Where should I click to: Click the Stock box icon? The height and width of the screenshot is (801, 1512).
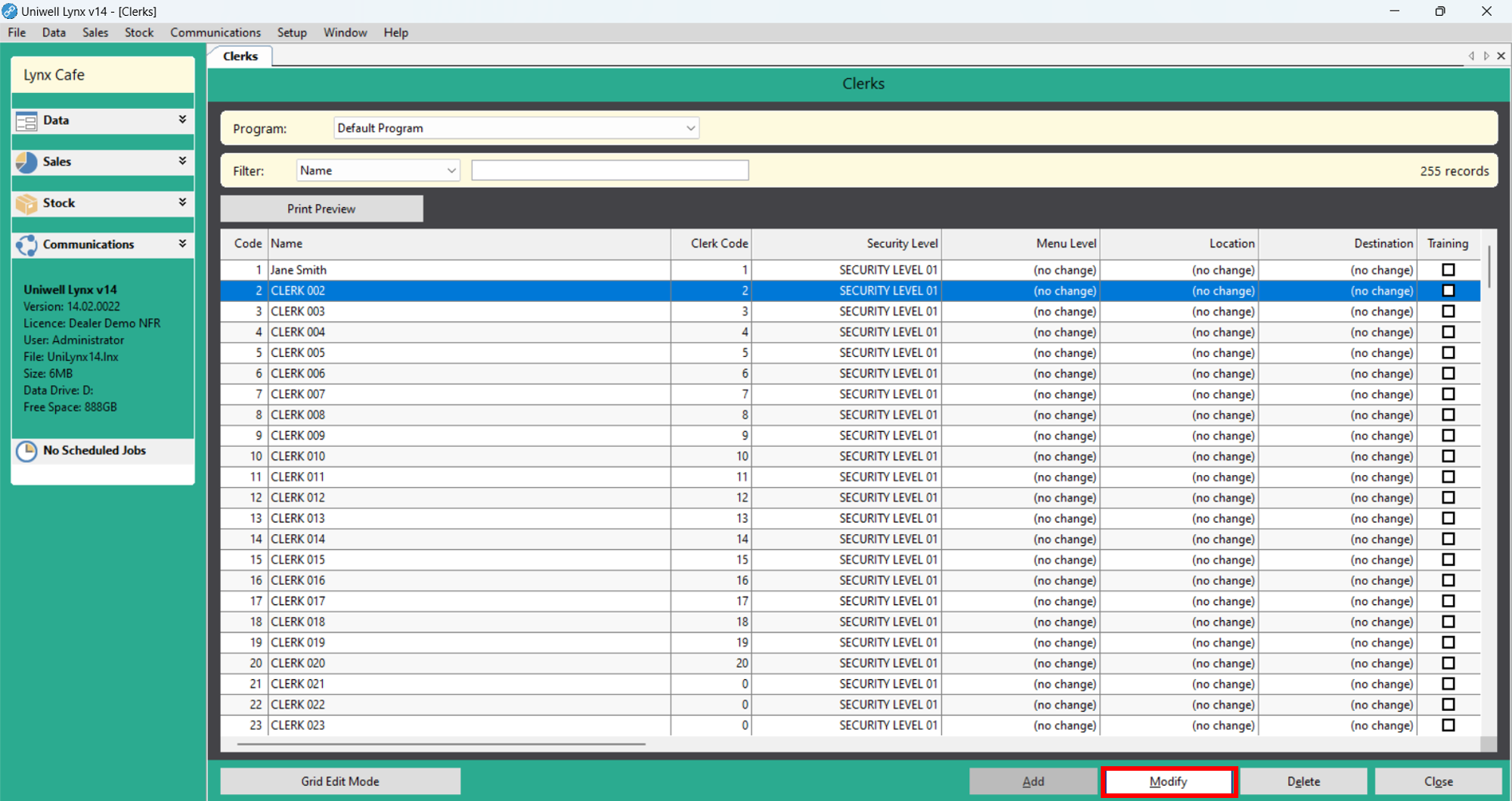pos(26,203)
